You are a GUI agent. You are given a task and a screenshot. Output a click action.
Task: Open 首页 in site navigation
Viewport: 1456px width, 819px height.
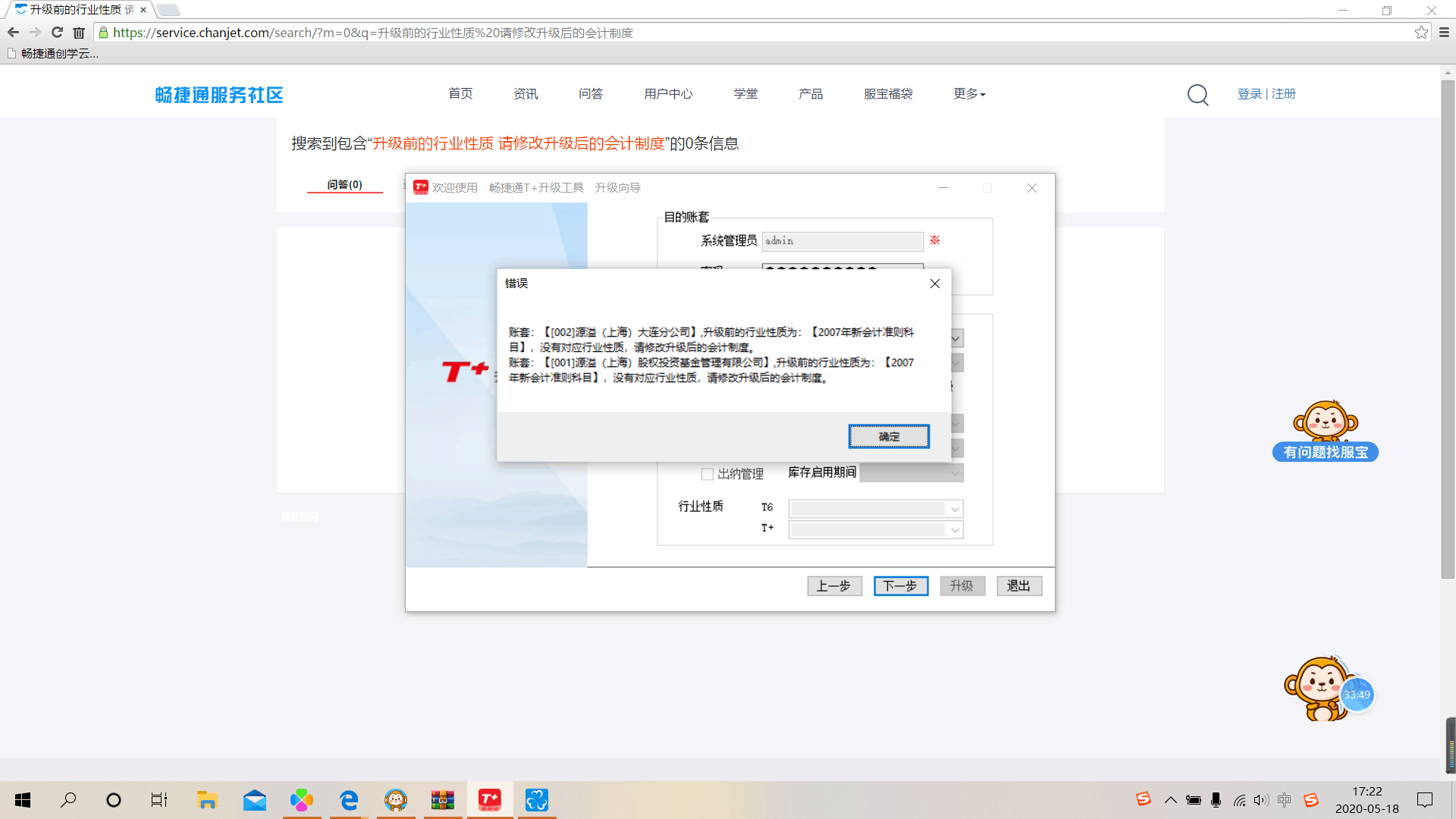(460, 93)
